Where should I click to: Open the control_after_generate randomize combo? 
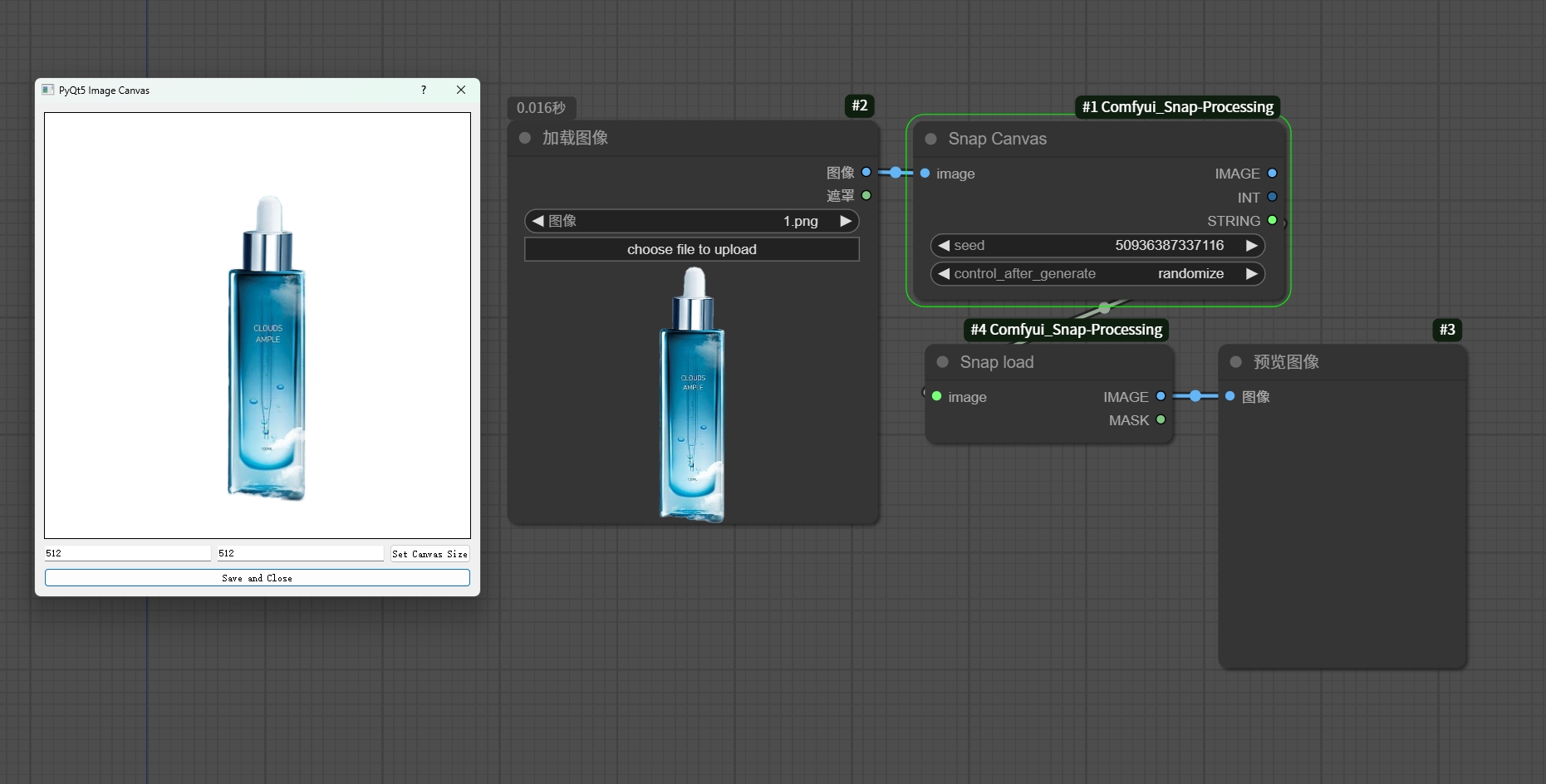click(1097, 273)
